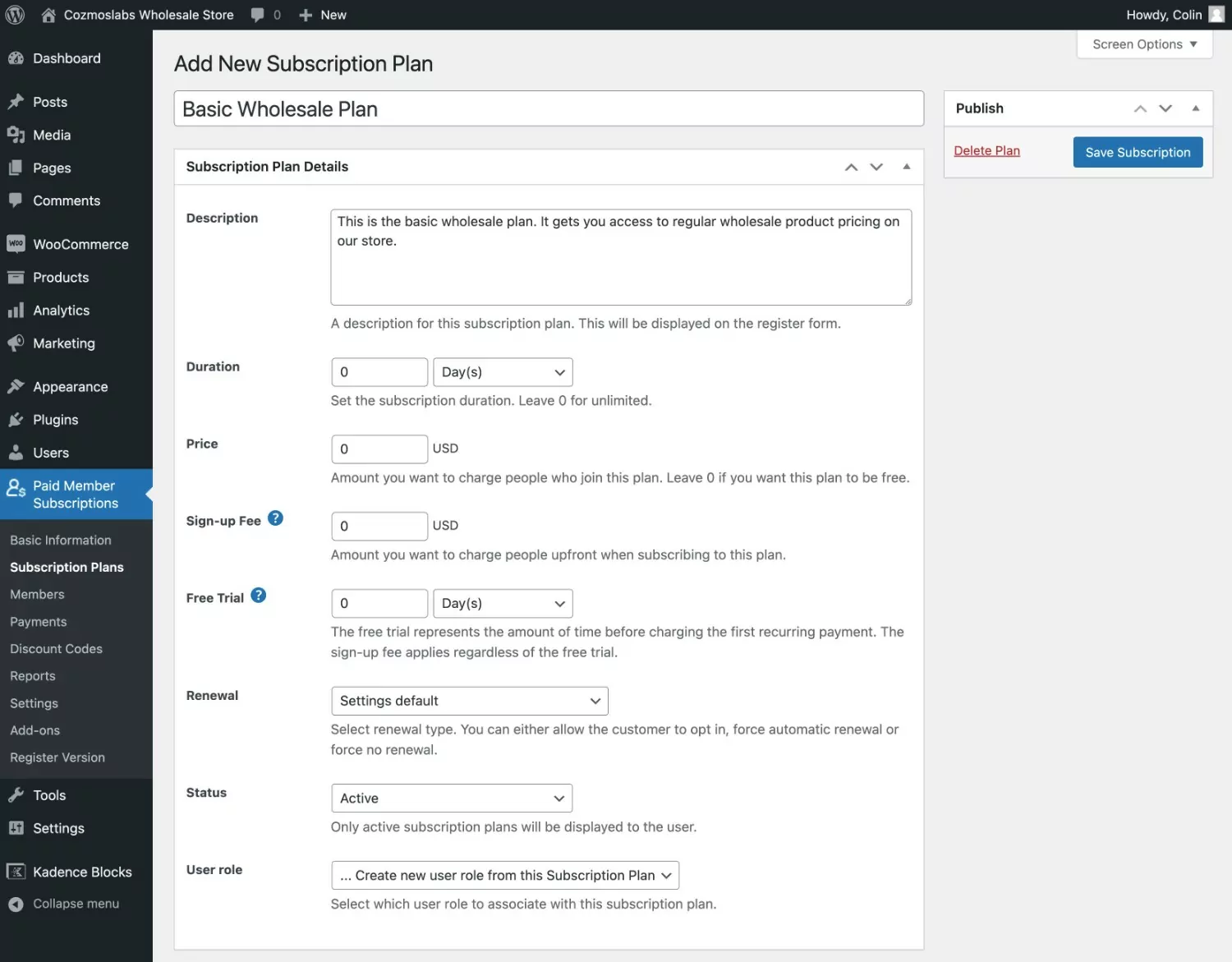Click the Tools wrench icon
The width and height of the screenshot is (1232, 962).
coord(16,795)
